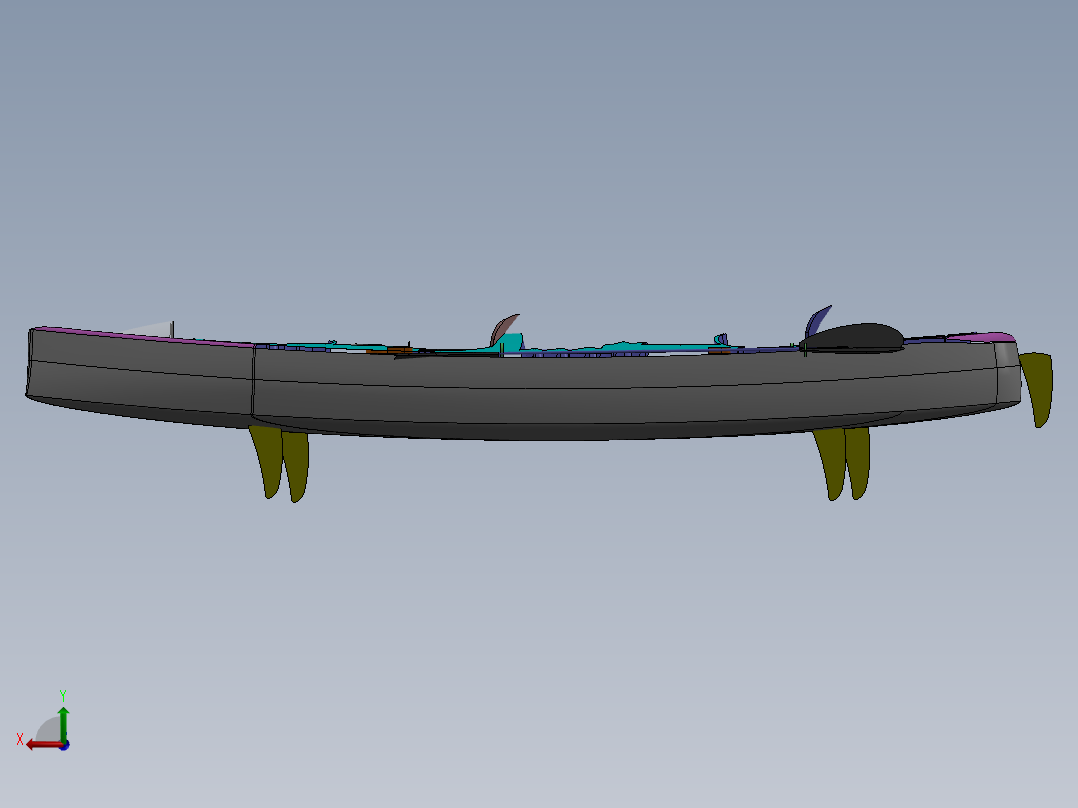The image size is (1078, 808).
Task: Select the black dome hatch cover on the deck
Action: tap(852, 337)
